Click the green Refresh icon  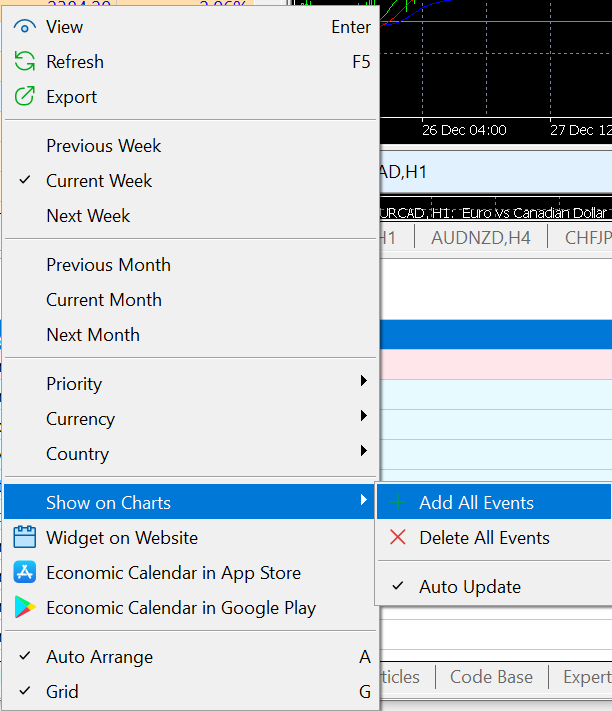tap(25, 62)
